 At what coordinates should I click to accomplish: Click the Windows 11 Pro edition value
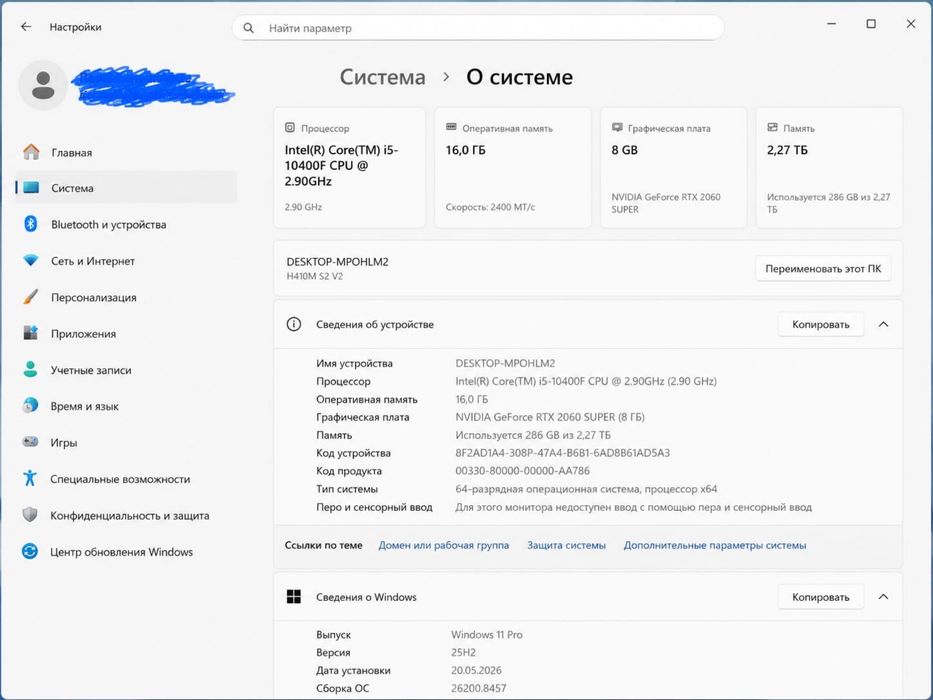(487, 635)
